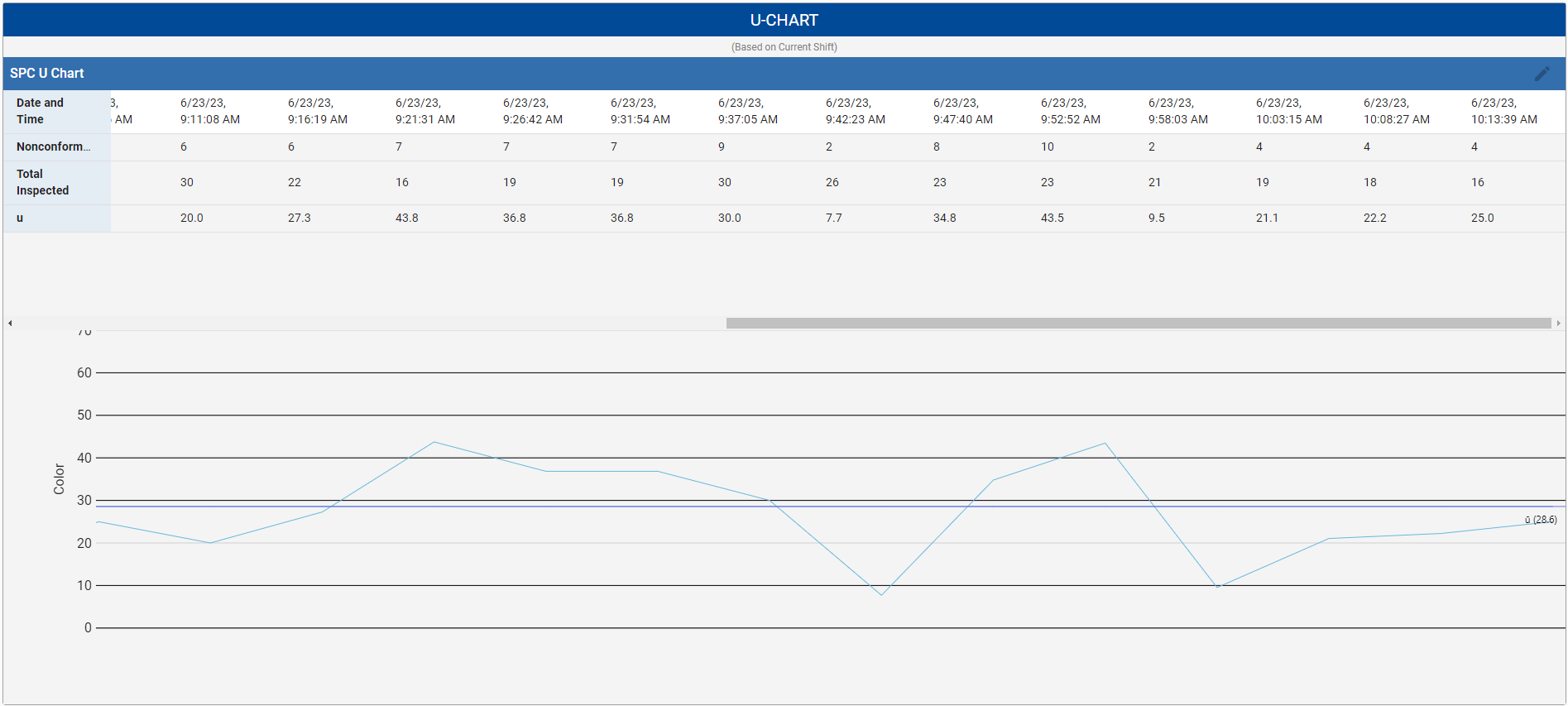Click the scrollbar right arrow
This screenshot has width=1568, height=706.
click(1558, 324)
